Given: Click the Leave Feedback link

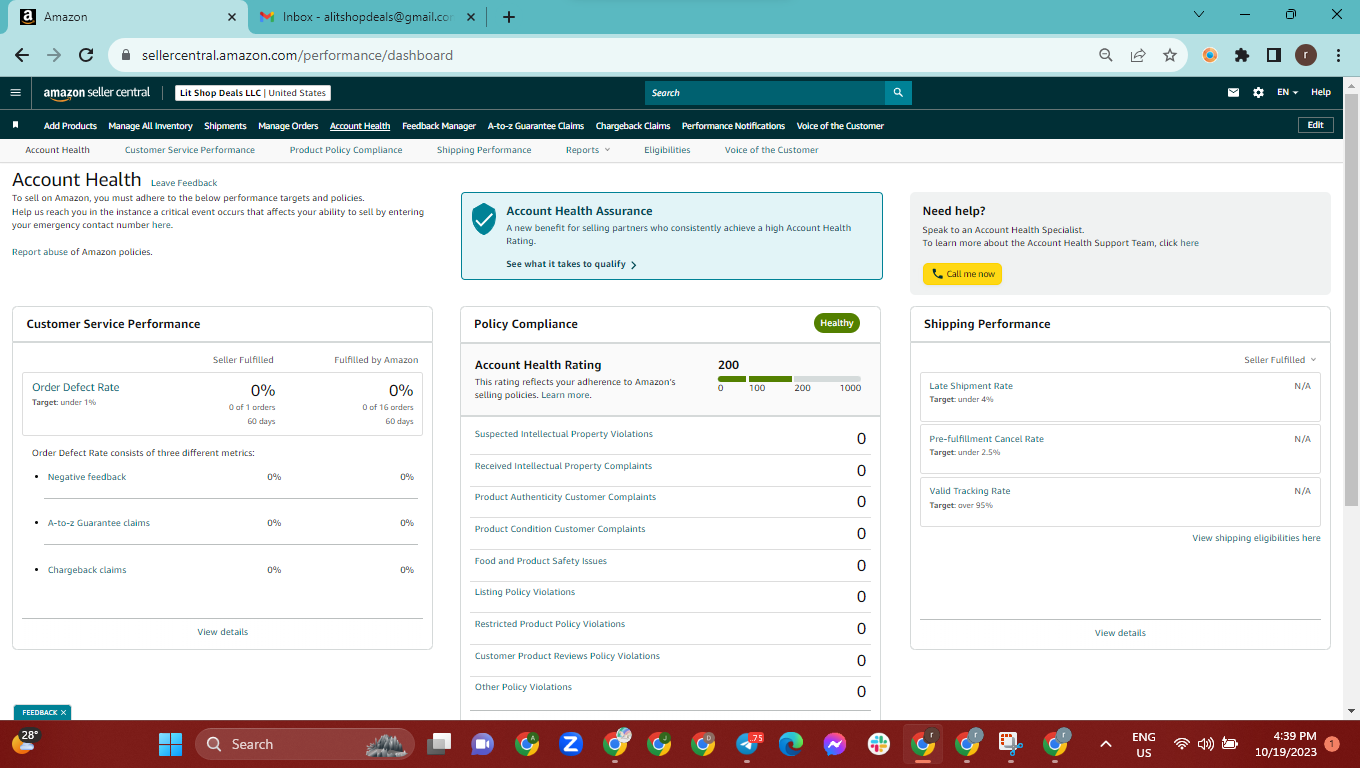Looking at the screenshot, I should (184, 183).
